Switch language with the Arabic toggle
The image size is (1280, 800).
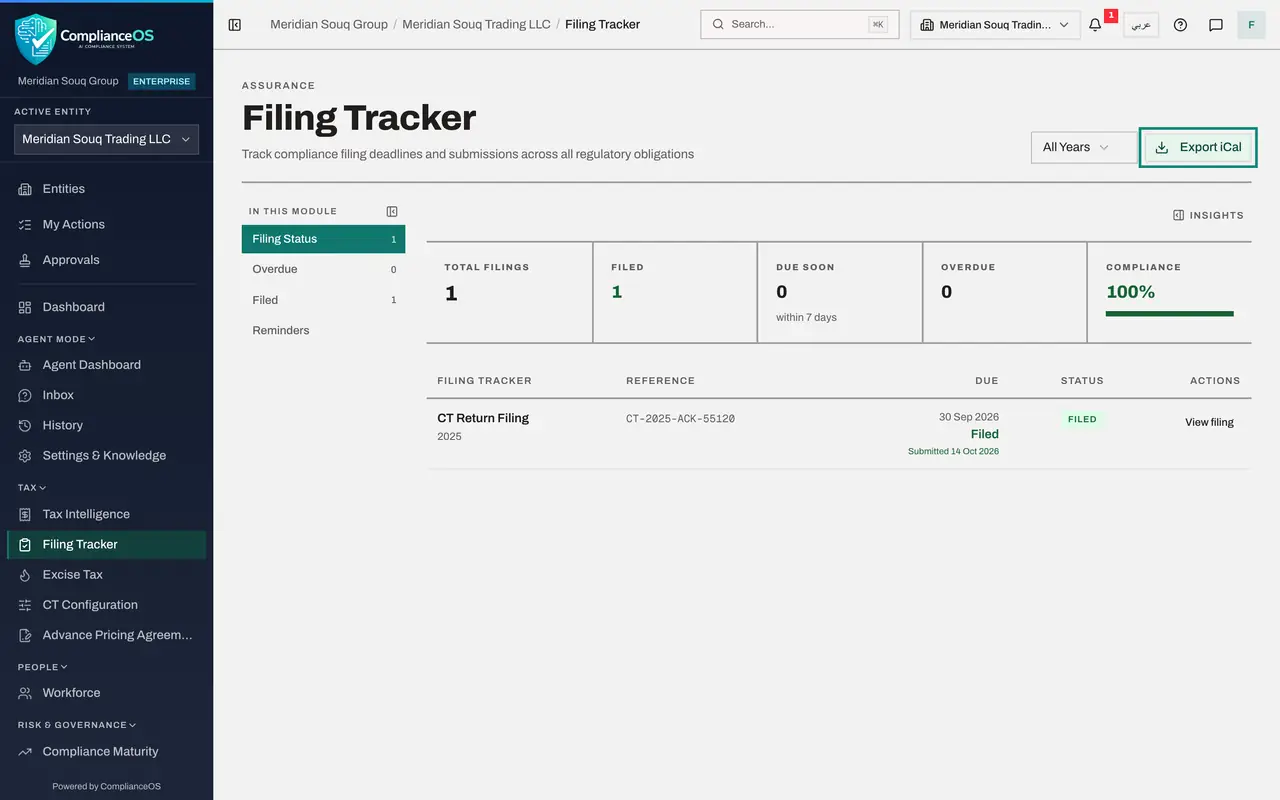pyautogui.click(x=1141, y=24)
